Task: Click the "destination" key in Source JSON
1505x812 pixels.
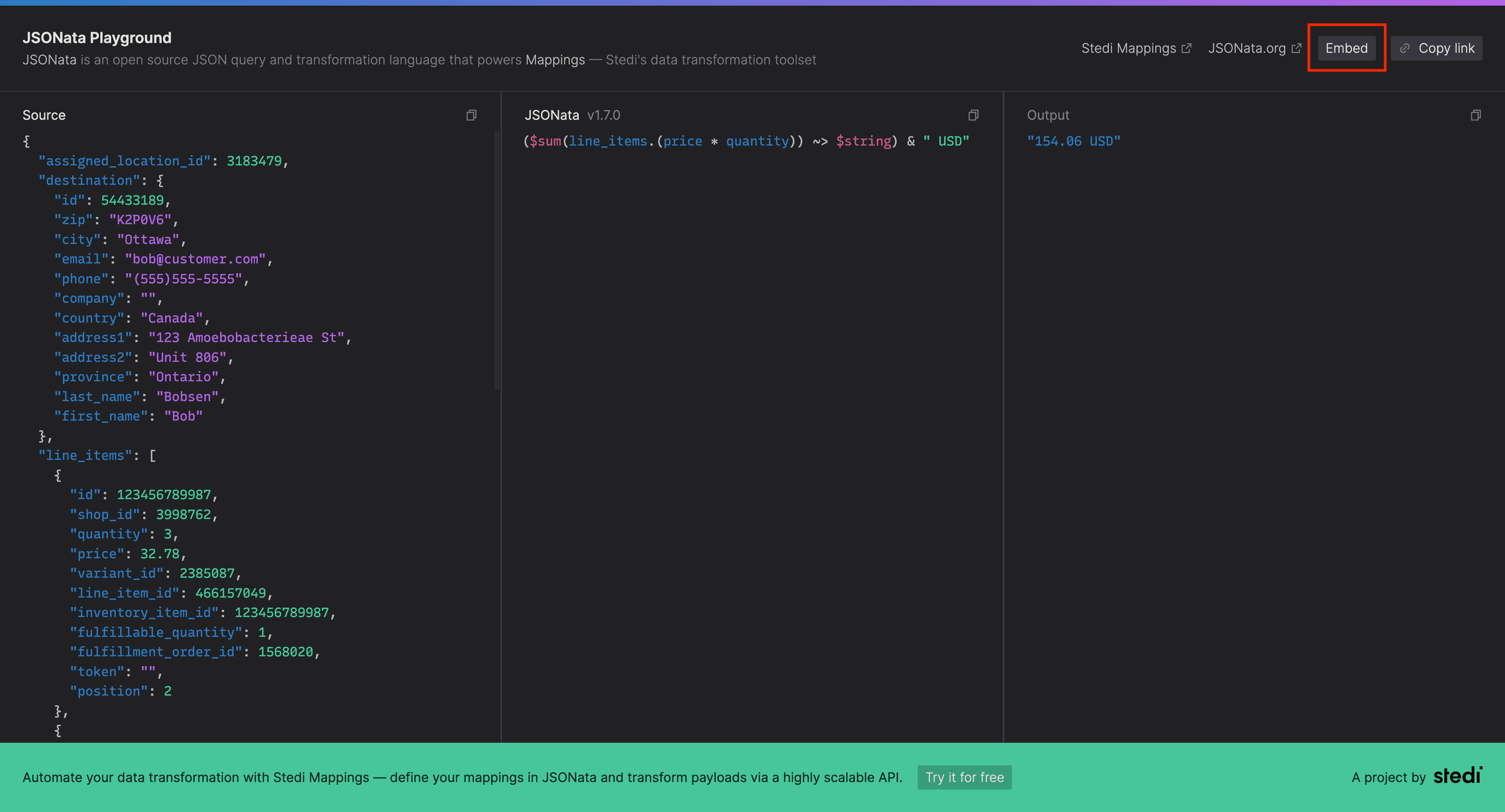Action: pos(89,181)
